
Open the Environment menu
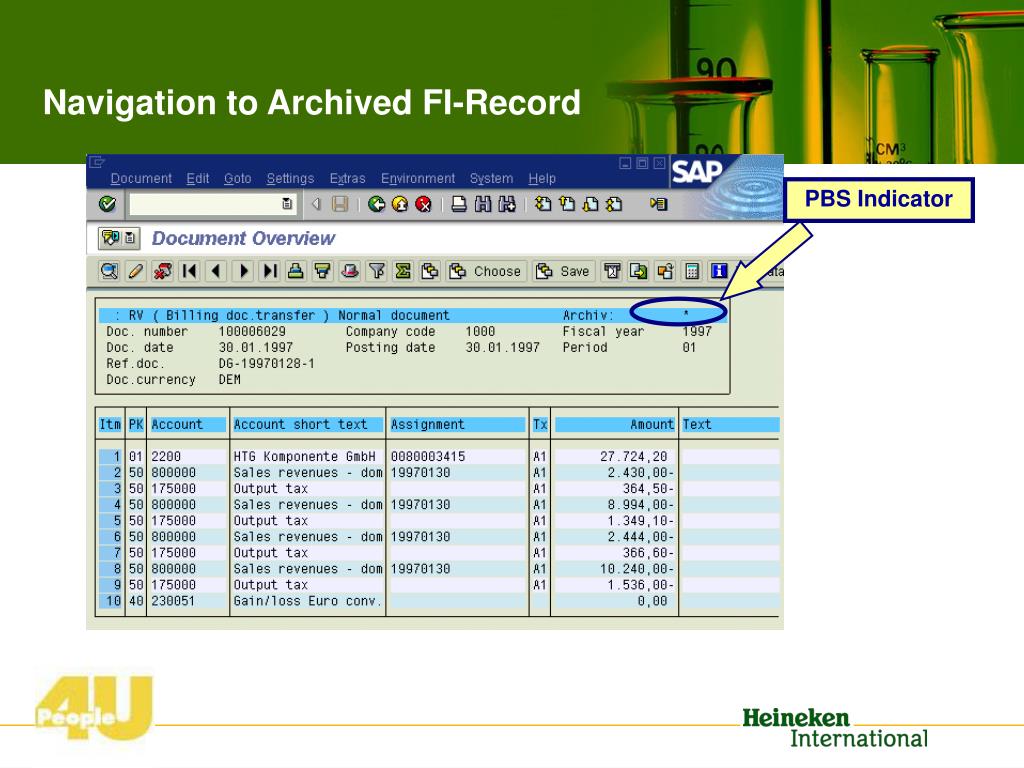coord(418,178)
